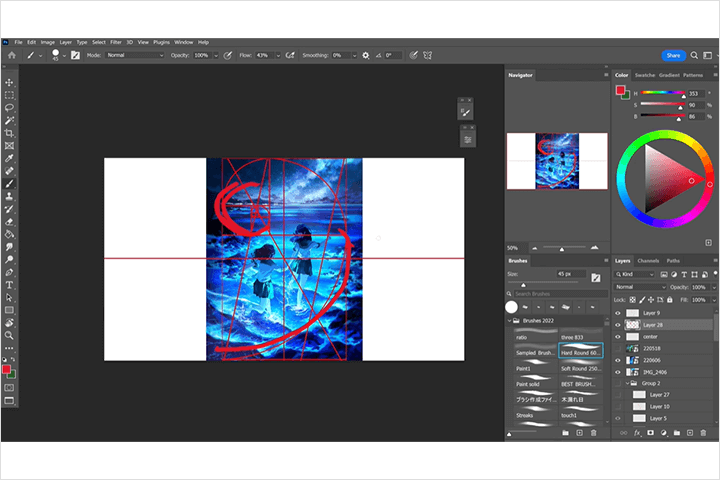The height and width of the screenshot is (480, 720).
Task: Hide Layer 9 with its eye icon
Action: (618, 313)
